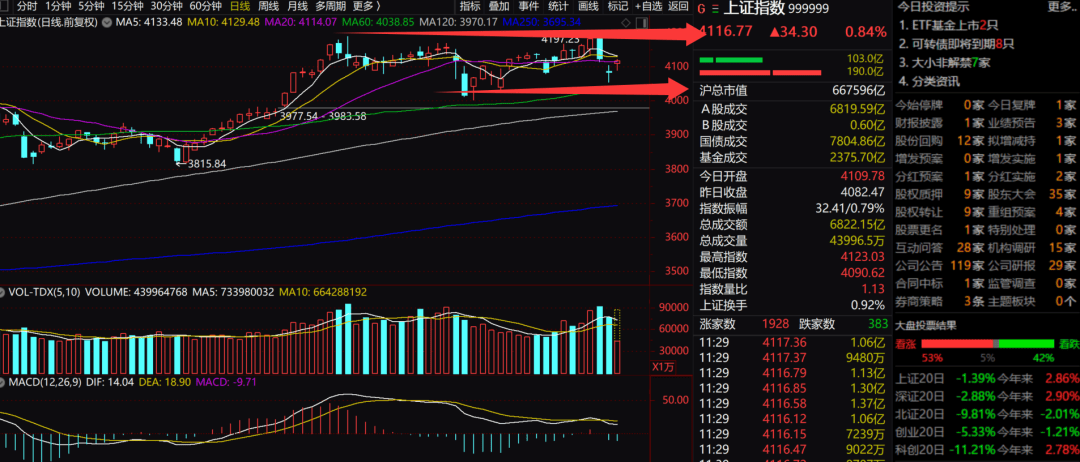
Task: Switch to the 日线 daily chart tab
Action: pyautogui.click(x=240, y=6)
